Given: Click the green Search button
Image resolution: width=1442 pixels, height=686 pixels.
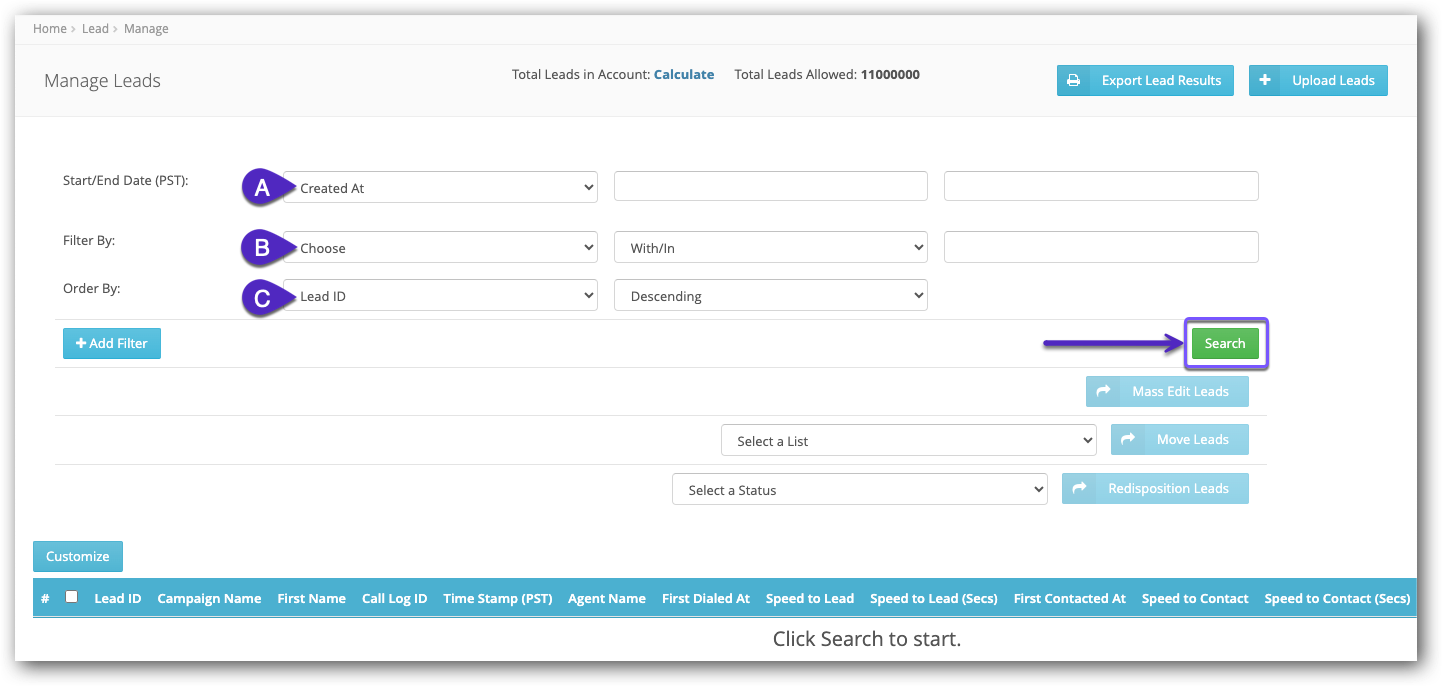Looking at the screenshot, I should [x=1226, y=343].
